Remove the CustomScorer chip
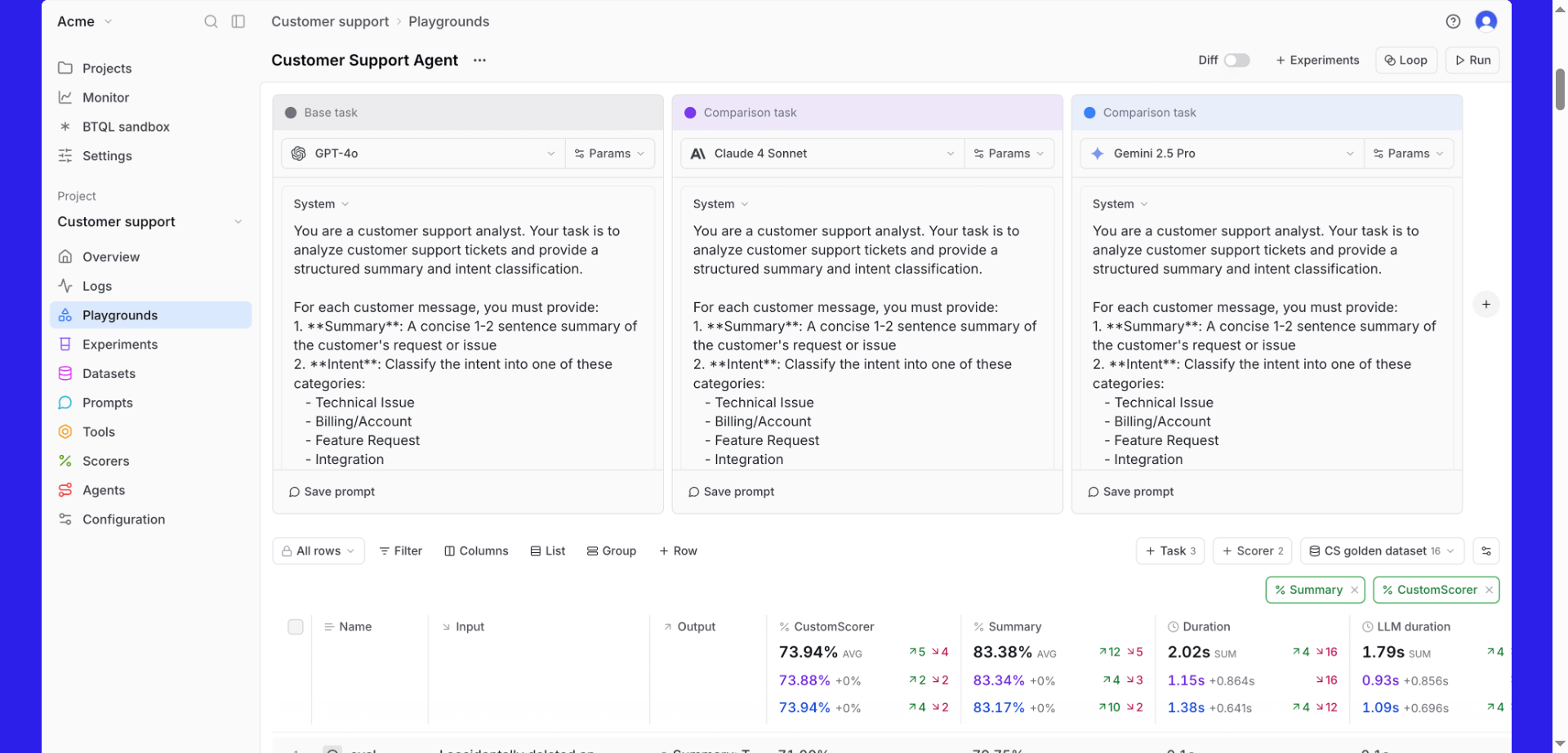 1490,590
